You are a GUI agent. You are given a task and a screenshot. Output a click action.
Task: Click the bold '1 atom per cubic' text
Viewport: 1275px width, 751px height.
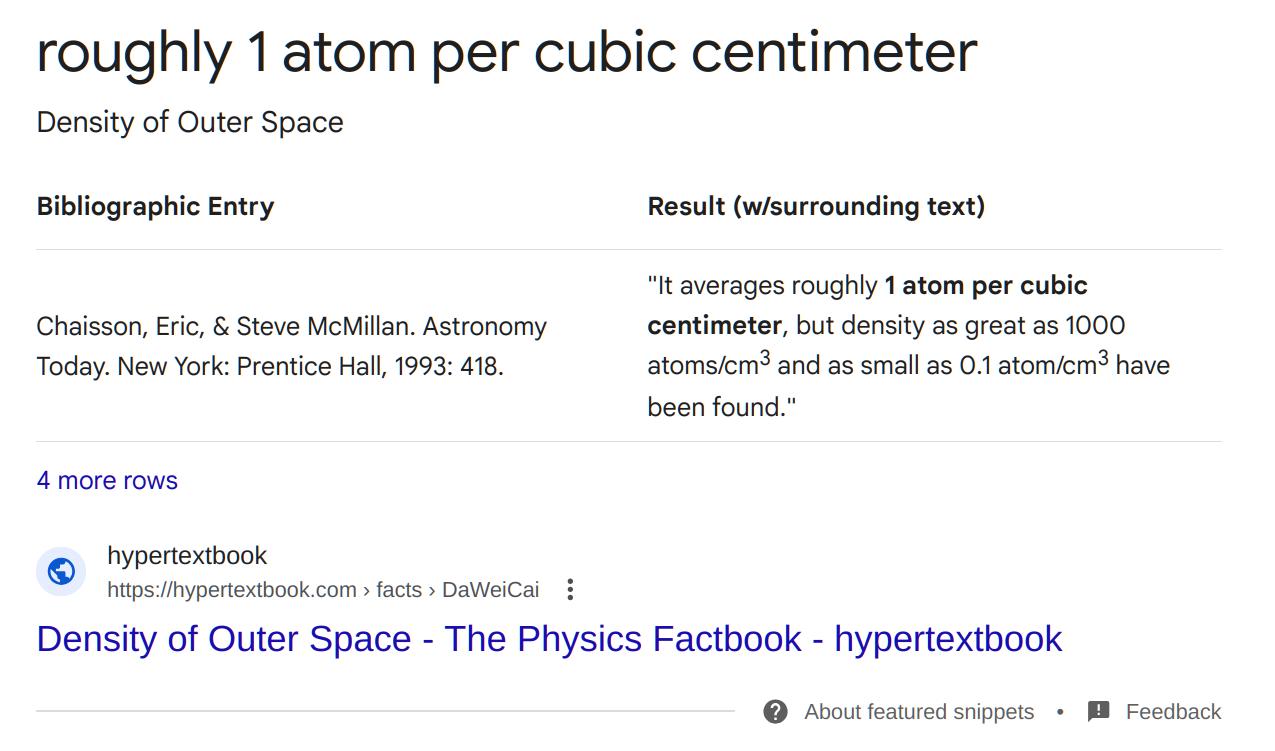986,285
